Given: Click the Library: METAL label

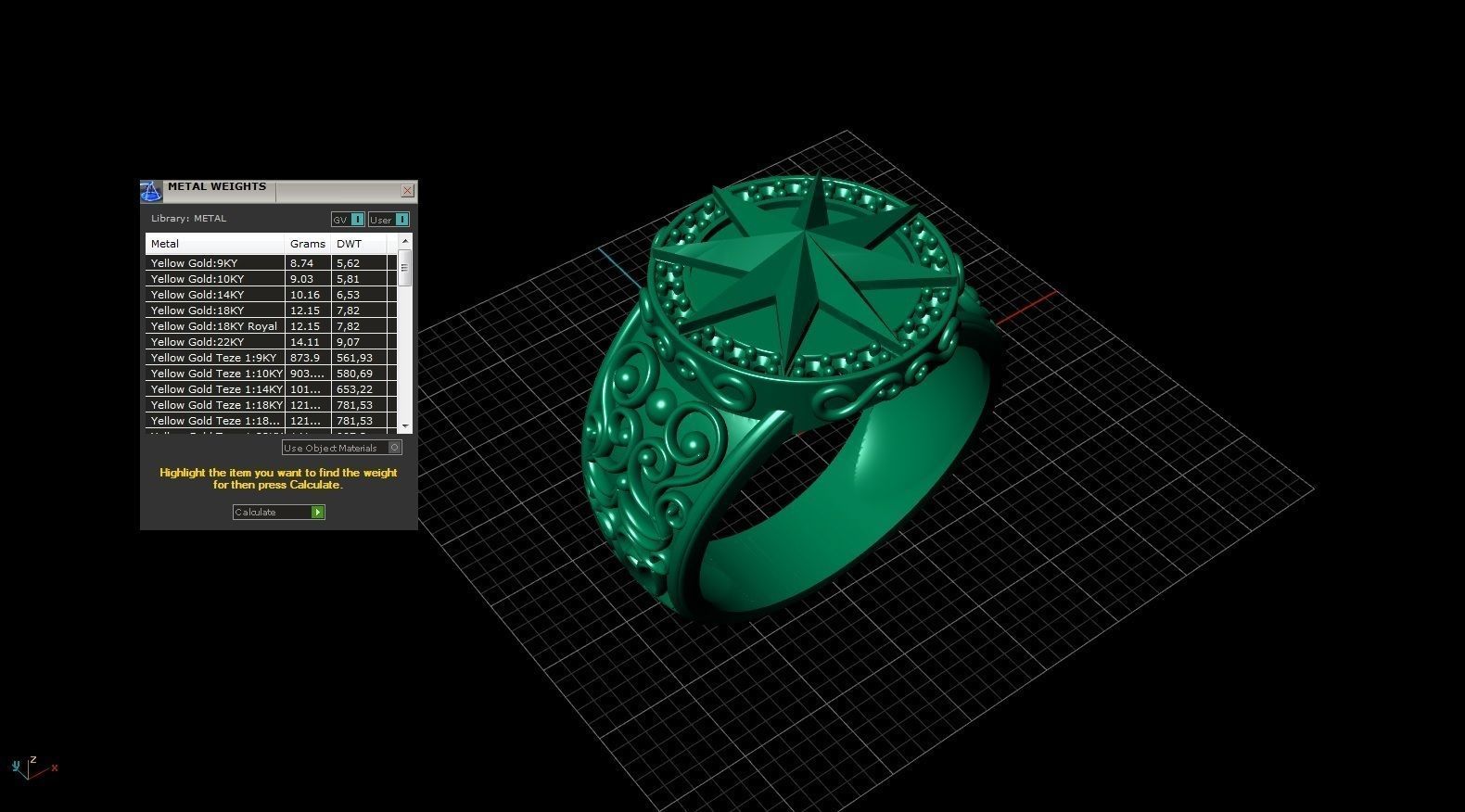Looking at the screenshot, I should 188,219.
